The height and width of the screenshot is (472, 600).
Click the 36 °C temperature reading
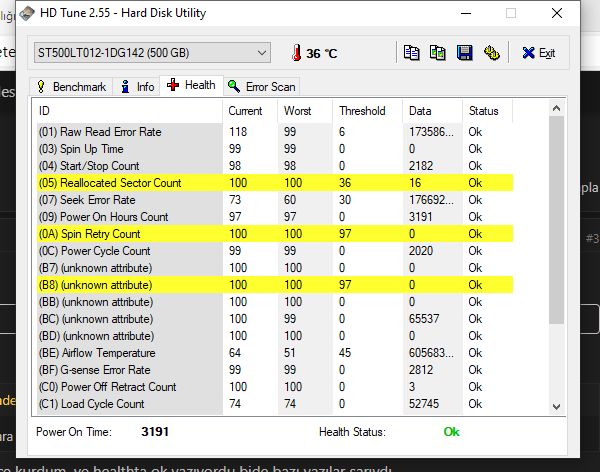click(321, 53)
